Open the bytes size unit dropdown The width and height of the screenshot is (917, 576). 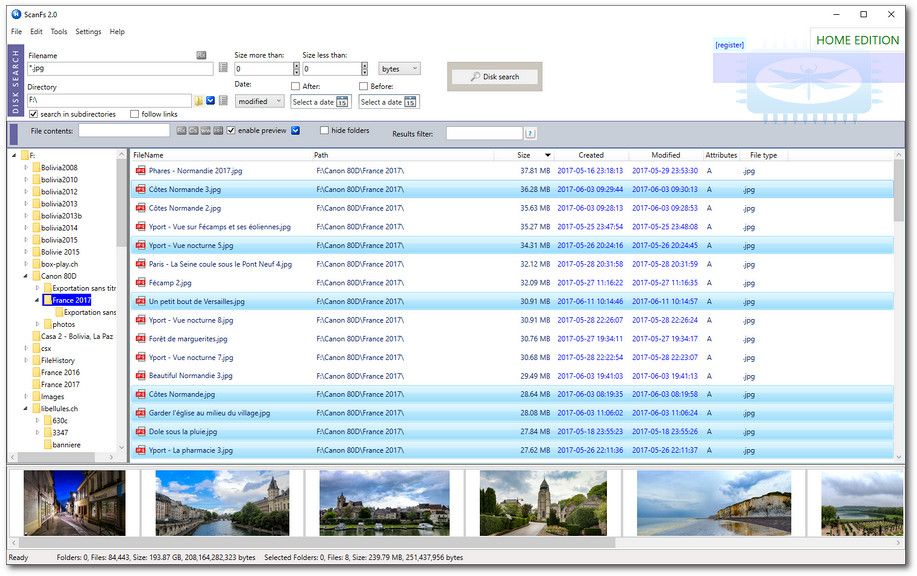[399, 68]
